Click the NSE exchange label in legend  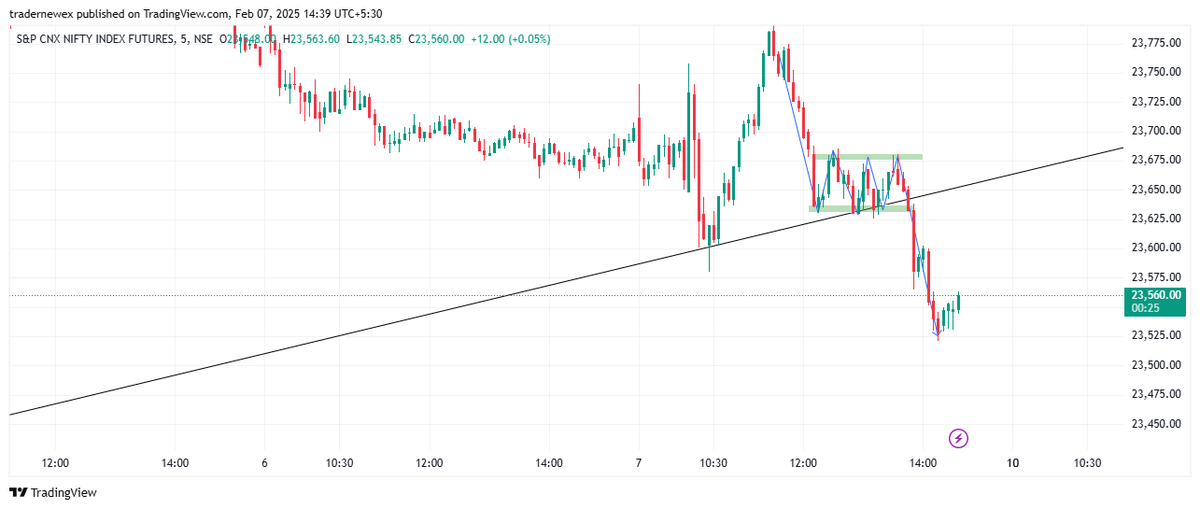(204, 39)
